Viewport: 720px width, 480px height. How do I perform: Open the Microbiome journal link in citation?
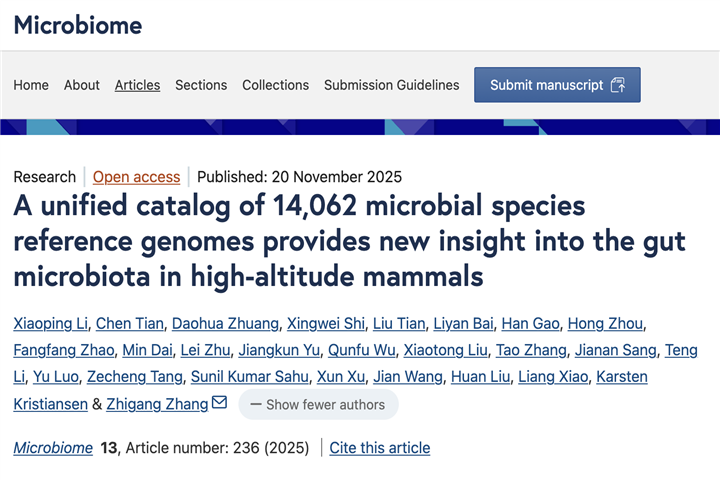(52, 447)
